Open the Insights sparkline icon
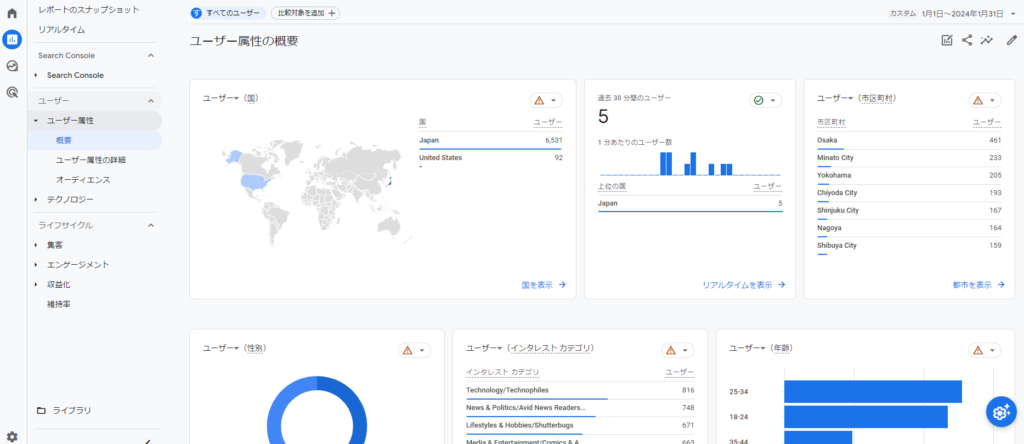The height and width of the screenshot is (444, 1024). tap(987, 40)
